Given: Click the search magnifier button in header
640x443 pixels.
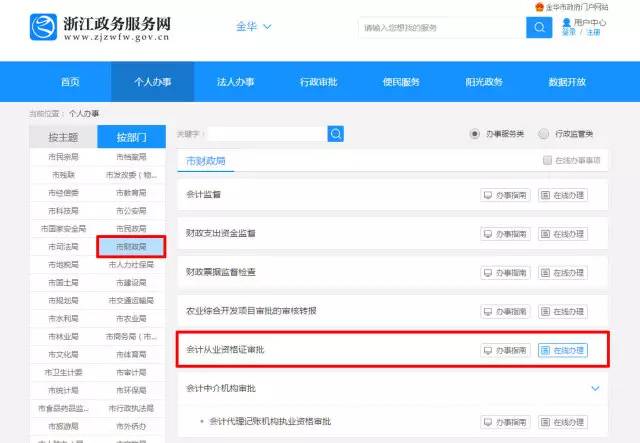Looking at the screenshot, I should pyautogui.click(x=539, y=27).
